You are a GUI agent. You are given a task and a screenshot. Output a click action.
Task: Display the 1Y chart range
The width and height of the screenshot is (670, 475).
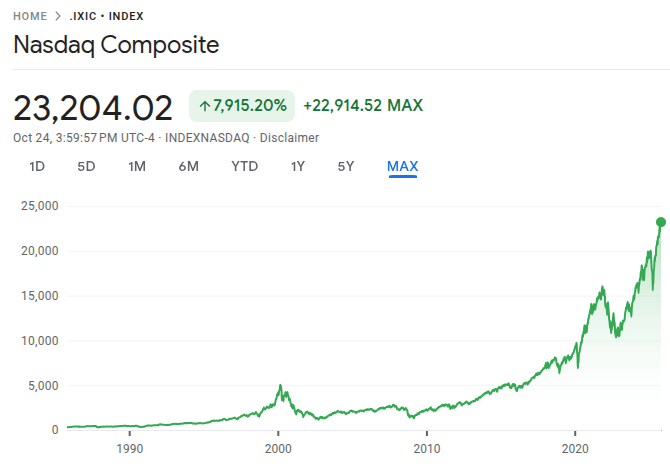(298, 166)
